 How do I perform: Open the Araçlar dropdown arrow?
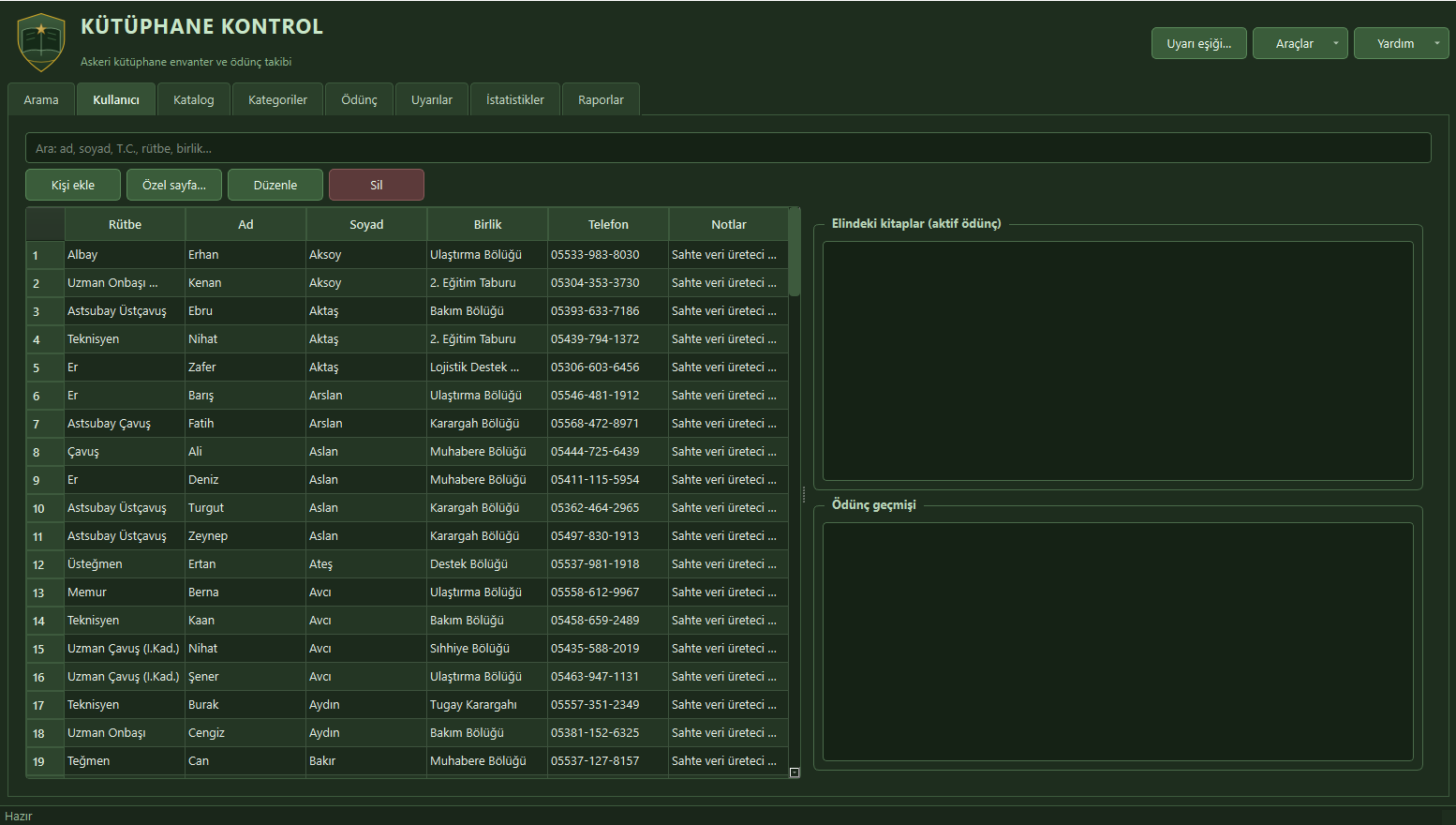pyautogui.click(x=1336, y=43)
